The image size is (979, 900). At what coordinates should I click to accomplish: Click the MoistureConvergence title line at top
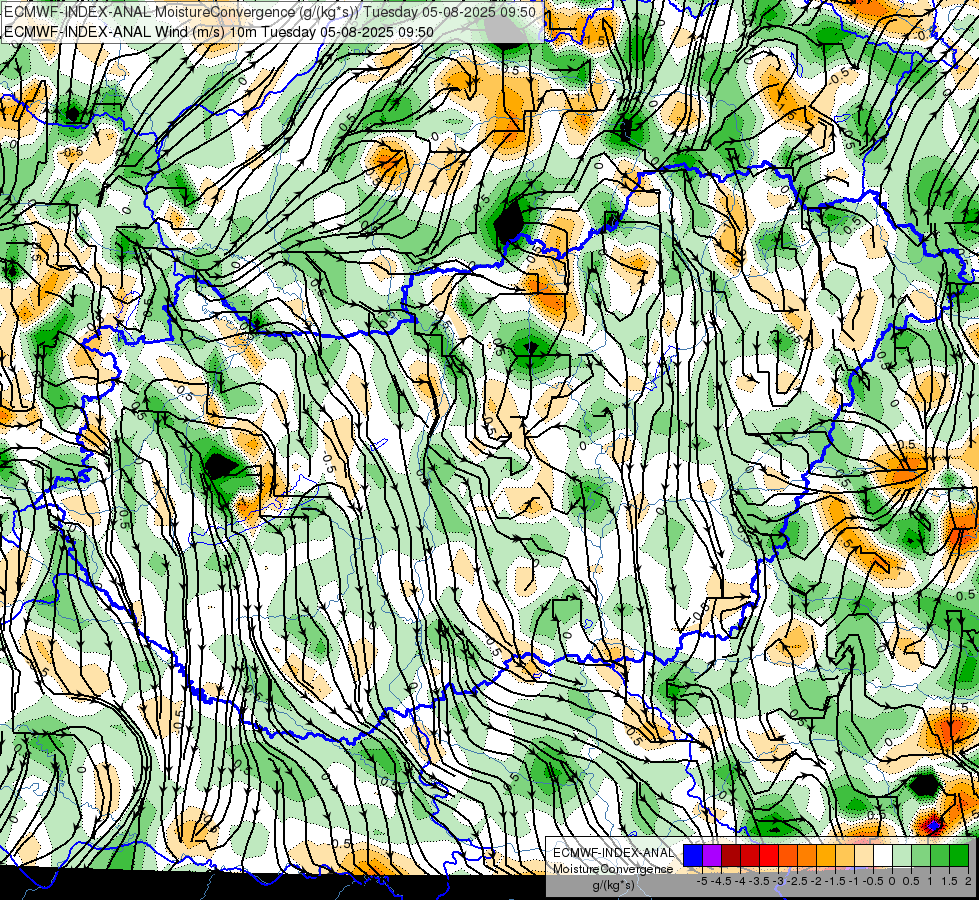pyautogui.click(x=270, y=12)
